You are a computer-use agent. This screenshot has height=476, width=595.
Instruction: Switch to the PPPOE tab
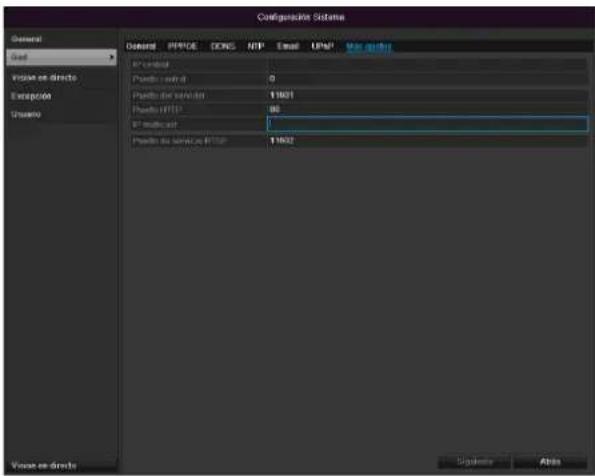183,46
